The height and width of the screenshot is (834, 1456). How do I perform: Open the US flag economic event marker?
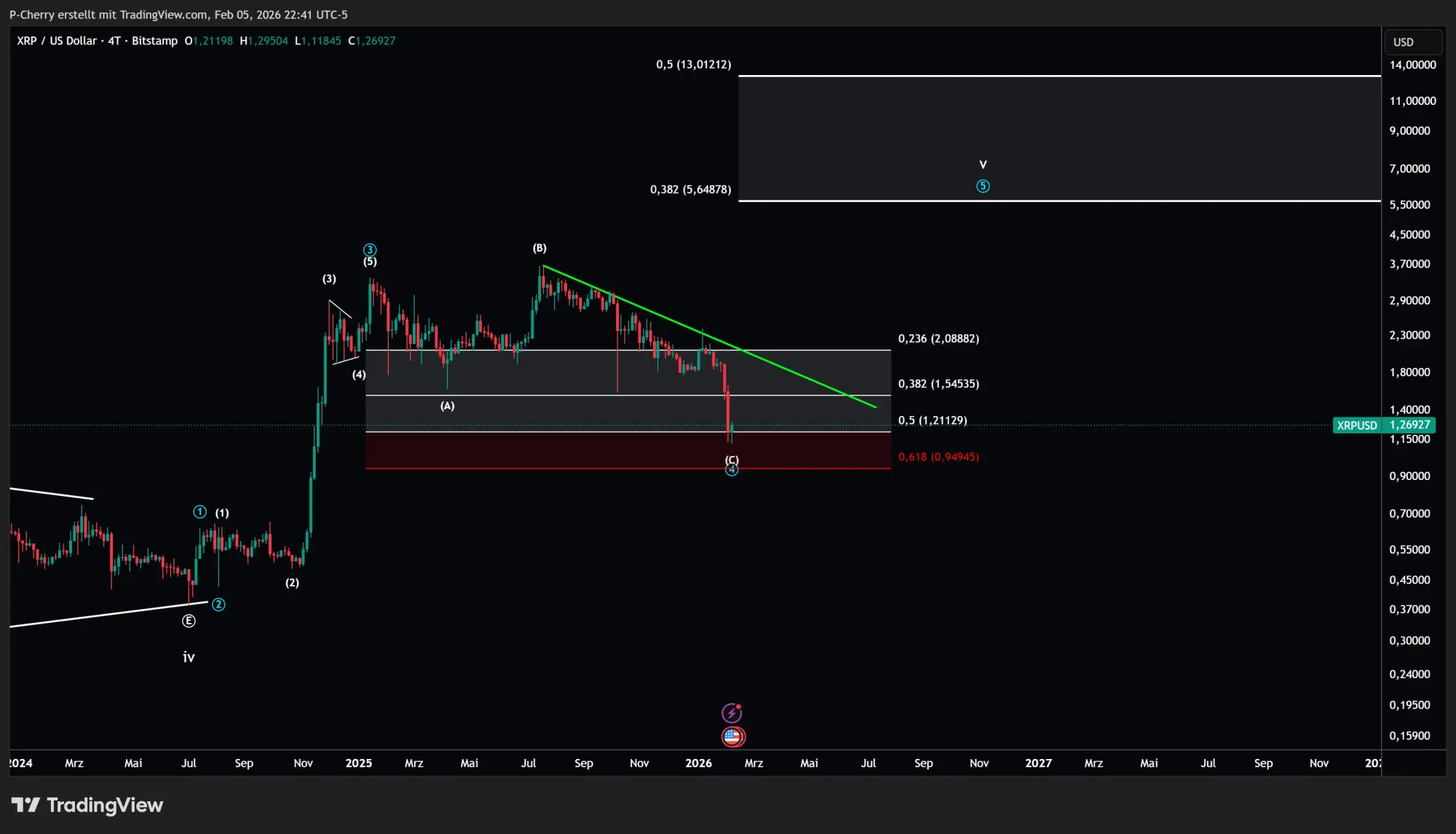[x=732, y=736]
